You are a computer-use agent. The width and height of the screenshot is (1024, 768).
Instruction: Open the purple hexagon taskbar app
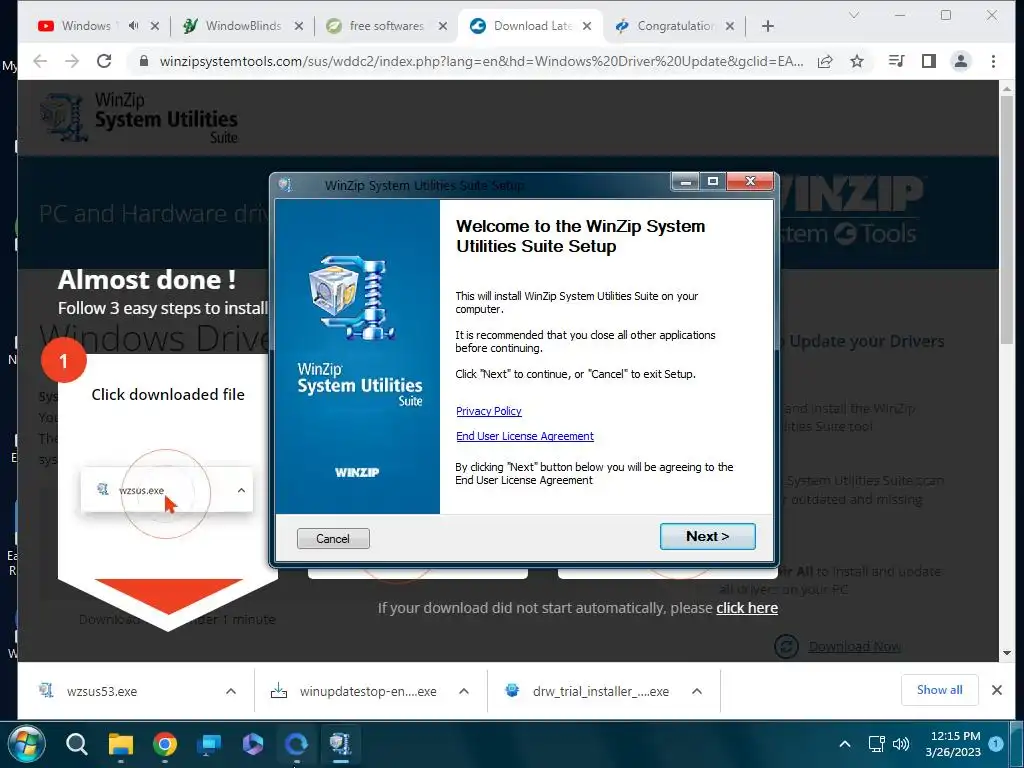(253, 744)
